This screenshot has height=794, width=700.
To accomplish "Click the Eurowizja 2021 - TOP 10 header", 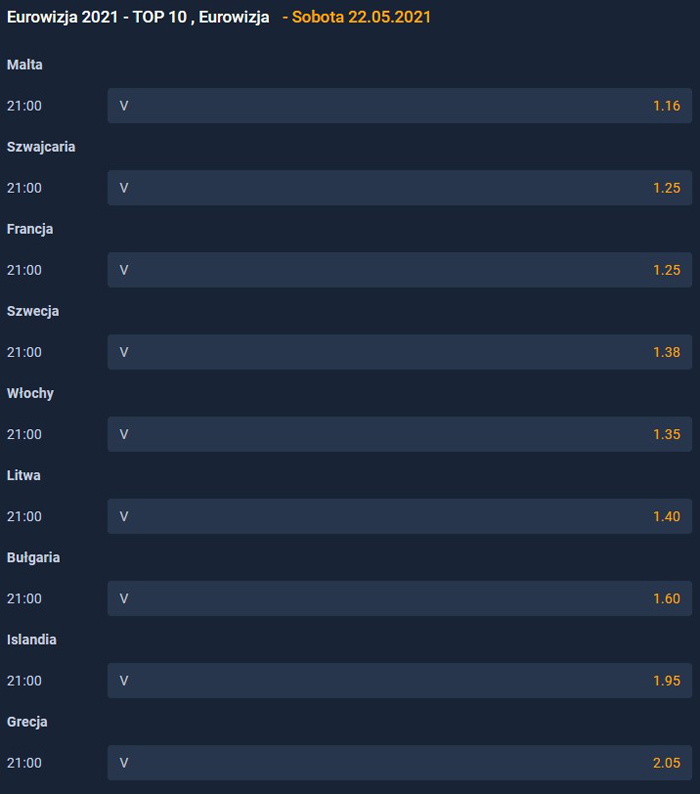I will (x=138, y=17).
